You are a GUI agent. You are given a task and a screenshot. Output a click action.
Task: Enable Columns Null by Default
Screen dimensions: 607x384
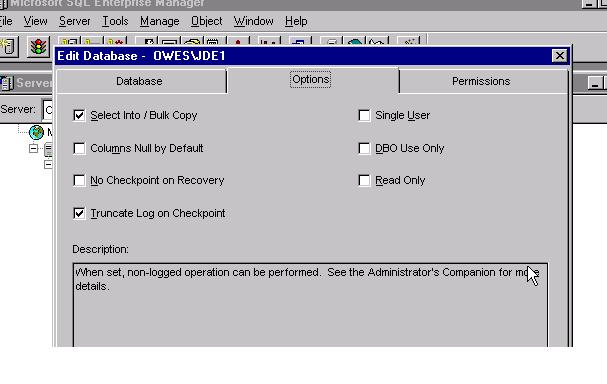click(79, 148)
